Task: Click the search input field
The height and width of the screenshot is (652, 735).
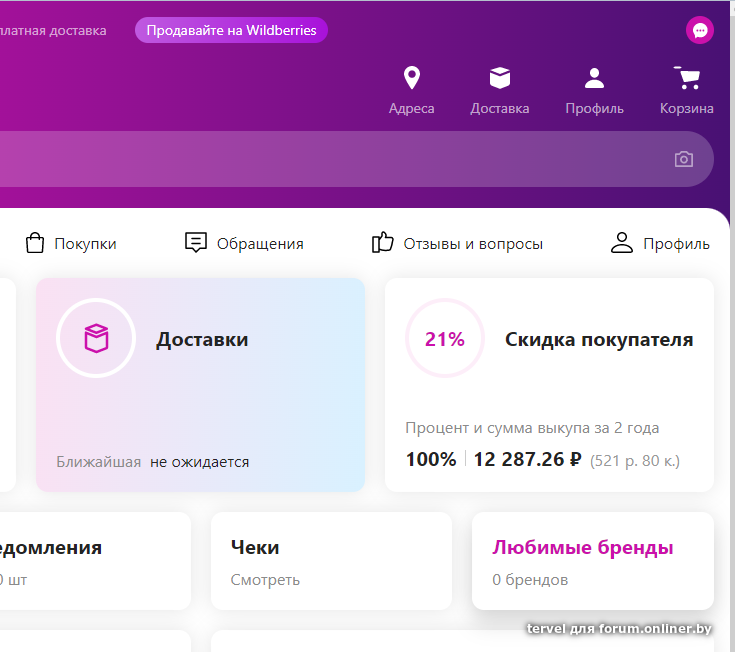Action: (x=356, y=159)
